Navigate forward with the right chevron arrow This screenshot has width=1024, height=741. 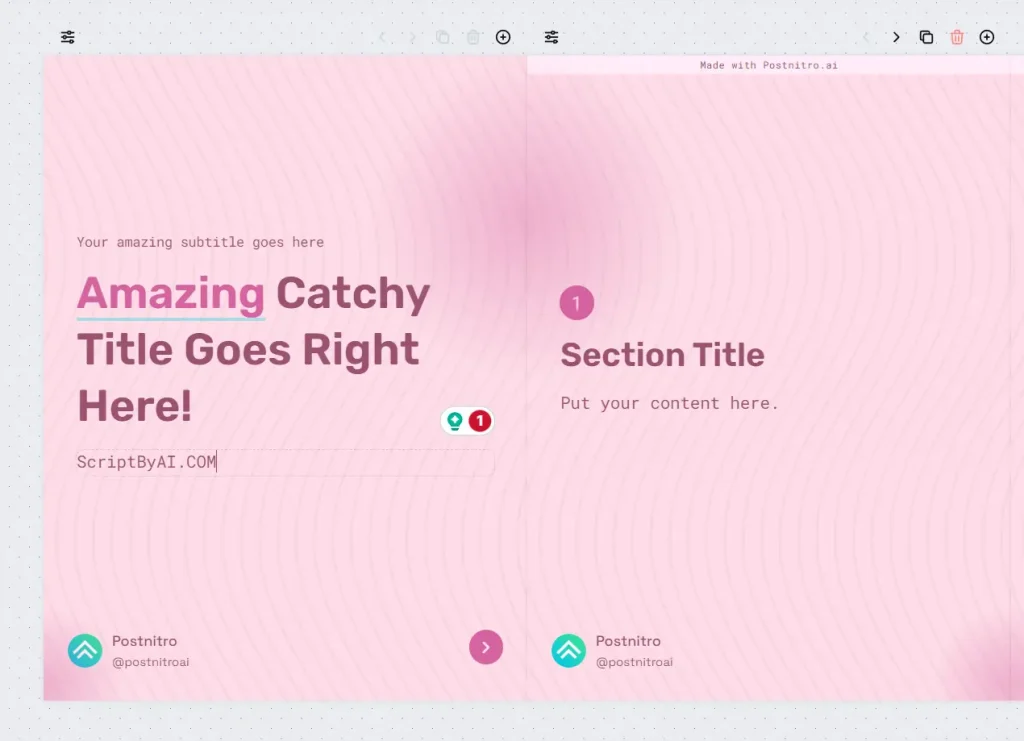(x=897, y=37)
